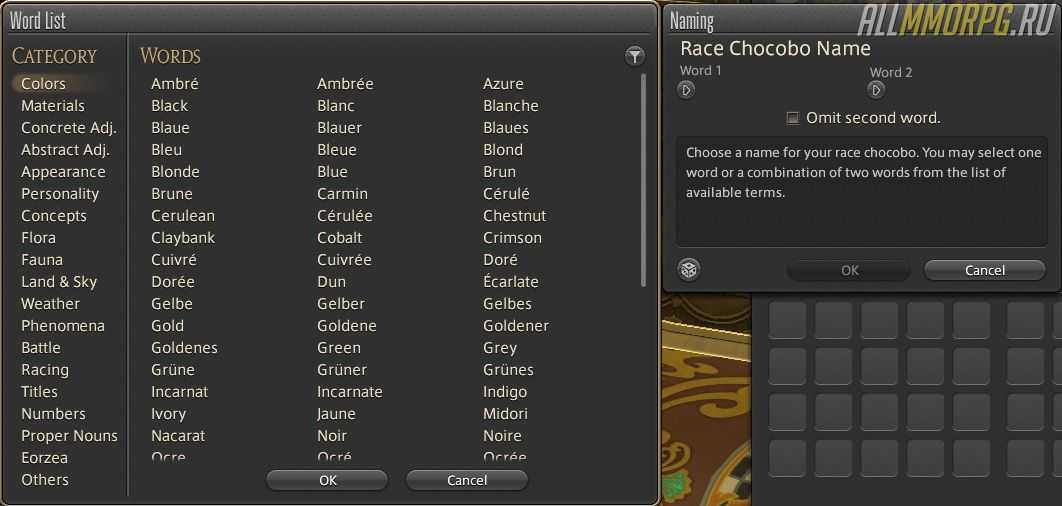Select the word Cobalt
The height and width of the screenshot is (506, 1062).
(x=340, y=238)
